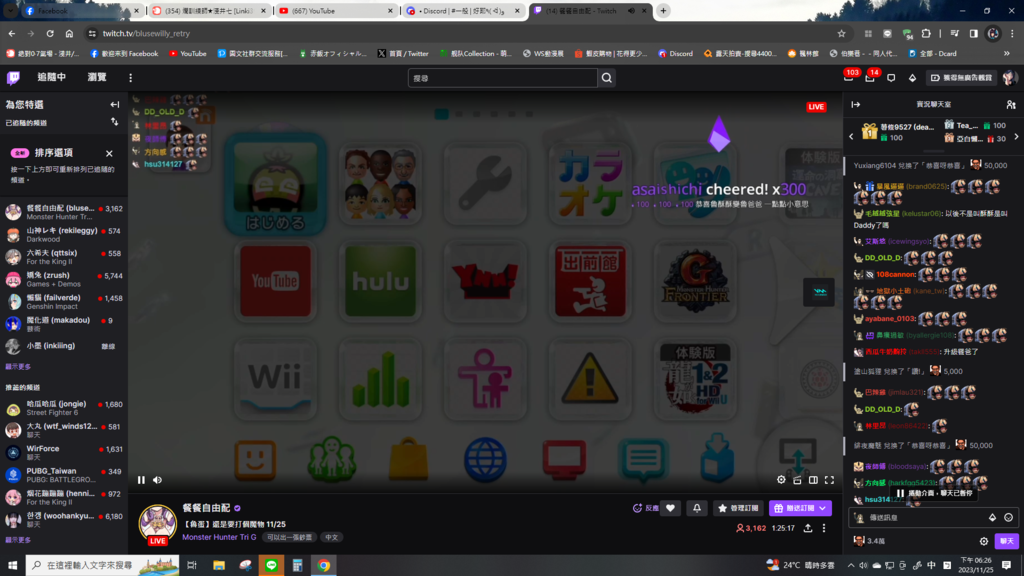Viewport: 1024px width, 576px height.
Task: Show hidden system tray icons
Action: click(850, 565)
